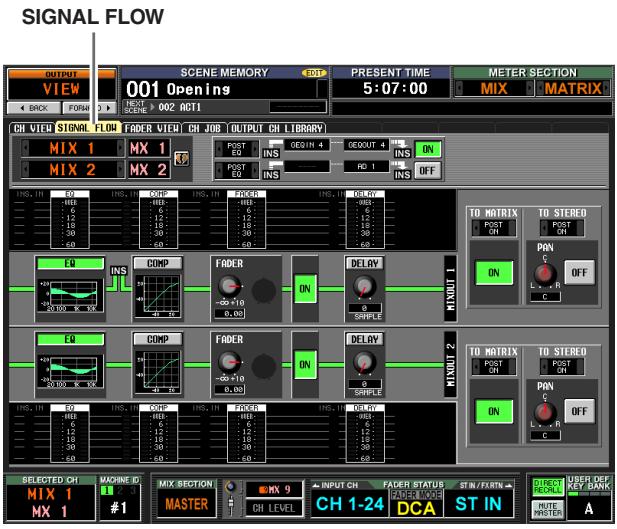Click the ST IN fader status button
617x529 pixels.
(x=478, y=504)
